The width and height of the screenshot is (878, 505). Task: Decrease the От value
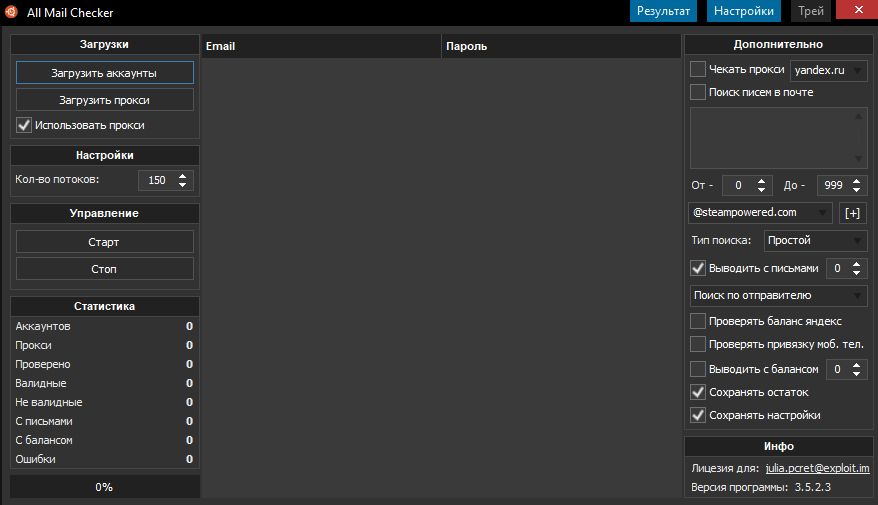click(x=761, y=189)
